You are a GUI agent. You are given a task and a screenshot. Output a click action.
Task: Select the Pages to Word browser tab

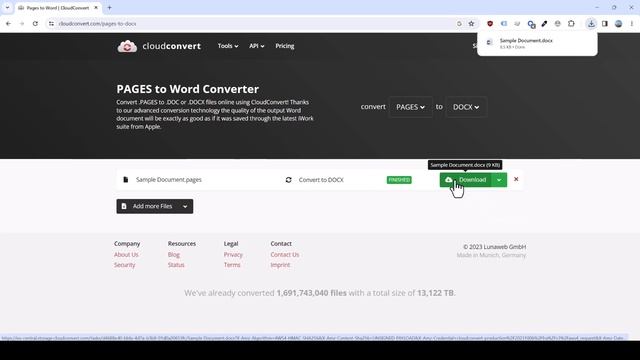tap(57, 8)
